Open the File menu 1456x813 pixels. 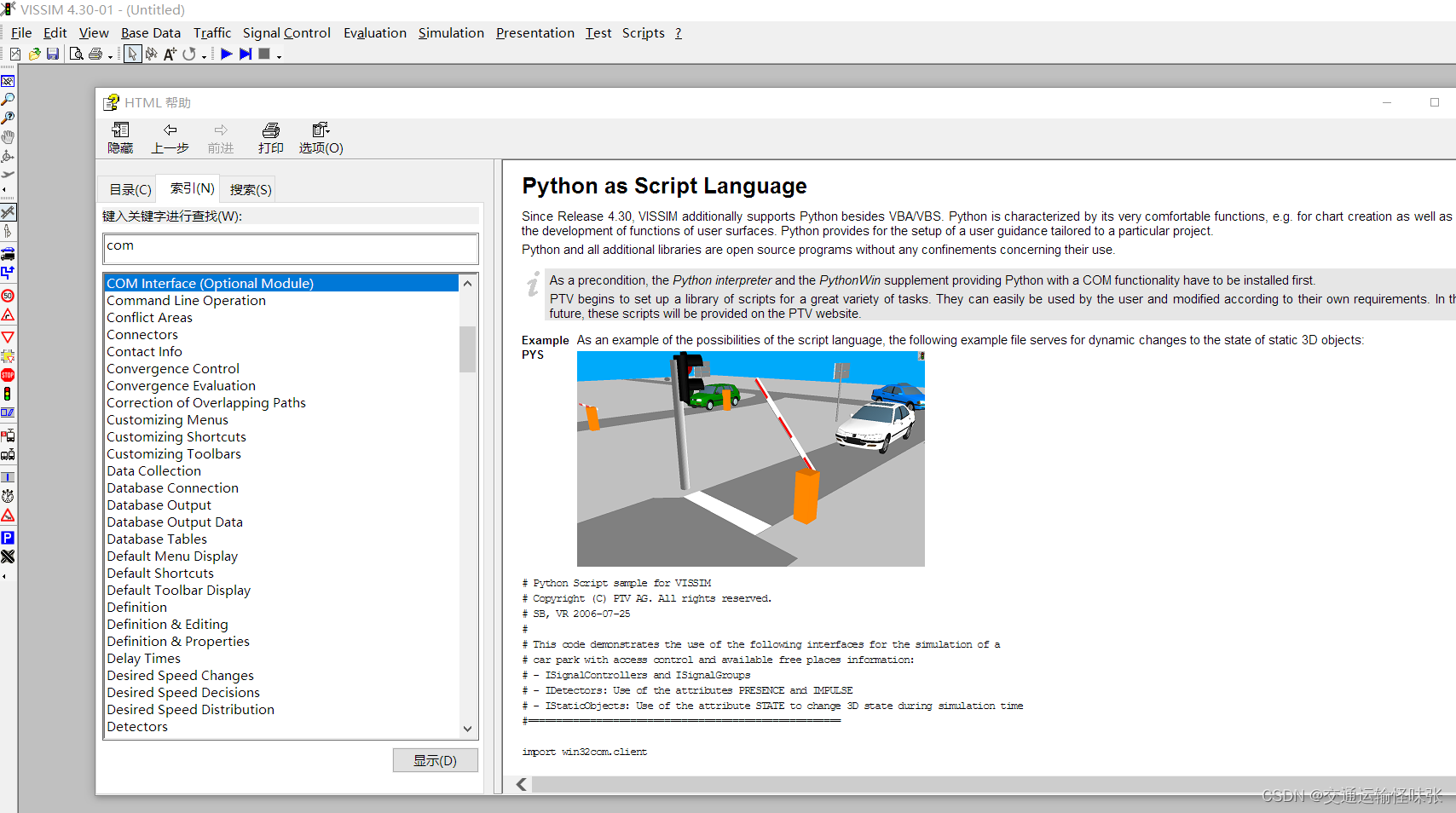point(21,32)
